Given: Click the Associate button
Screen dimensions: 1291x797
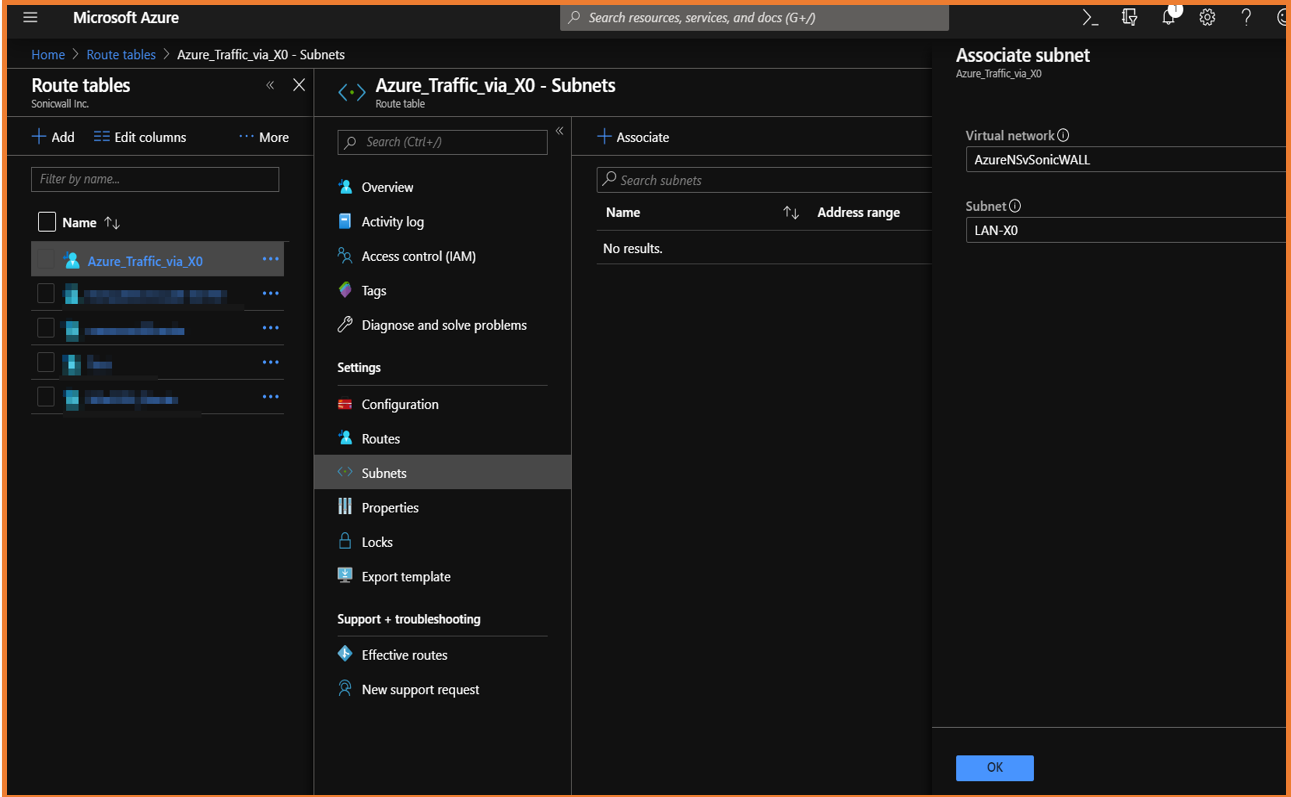Looking at the screenshot, I should (x=633, y=137).
